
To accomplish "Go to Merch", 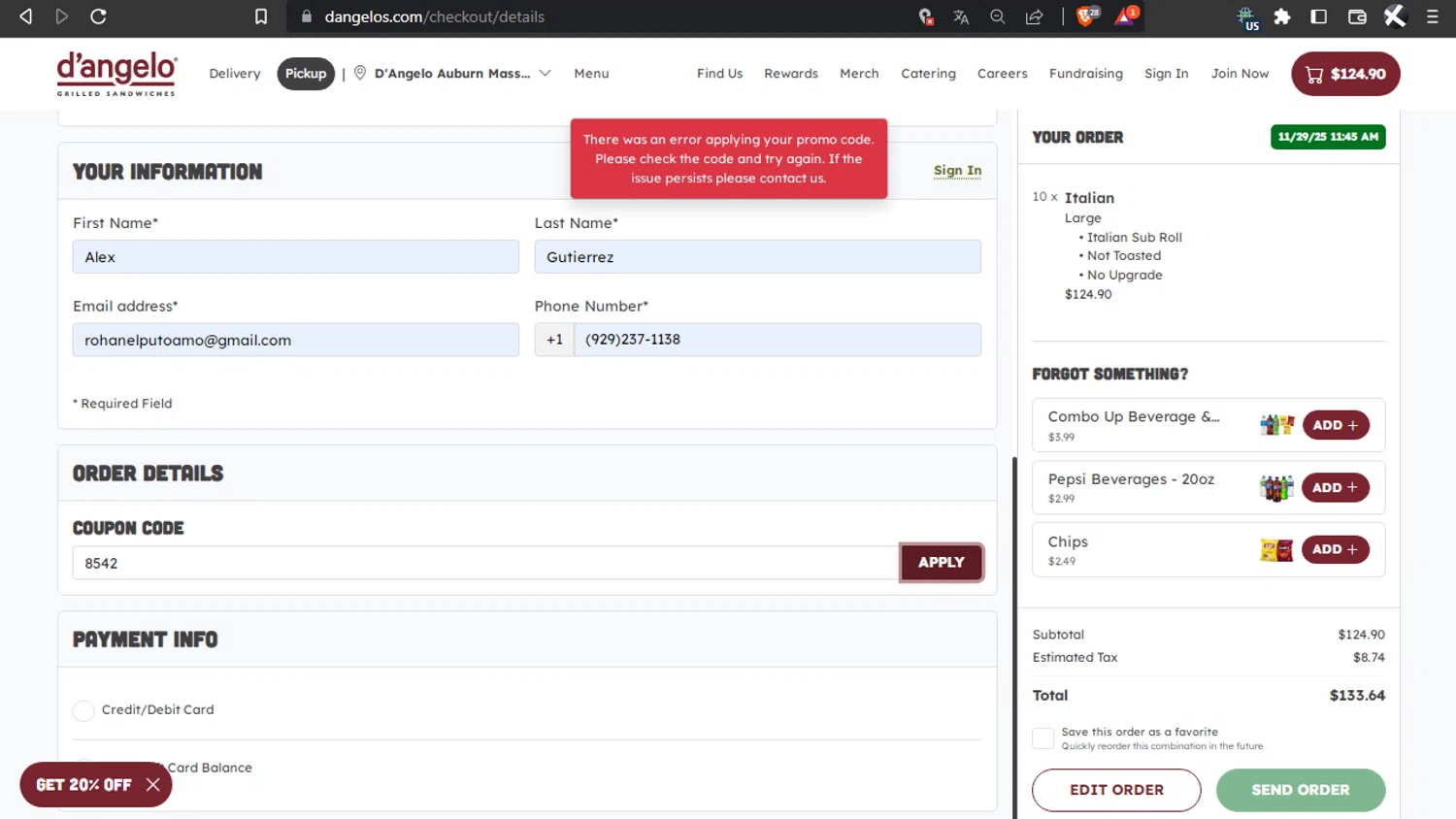I will [x=859, y=74].
